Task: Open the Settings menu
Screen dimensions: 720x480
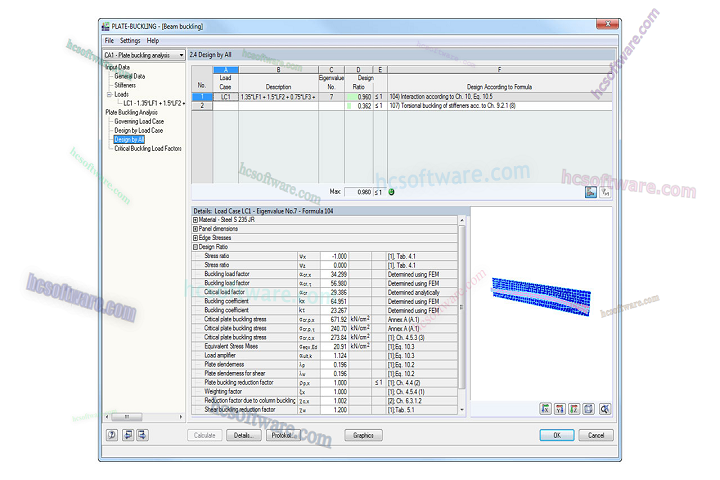Action: click(x=130, y=40)
